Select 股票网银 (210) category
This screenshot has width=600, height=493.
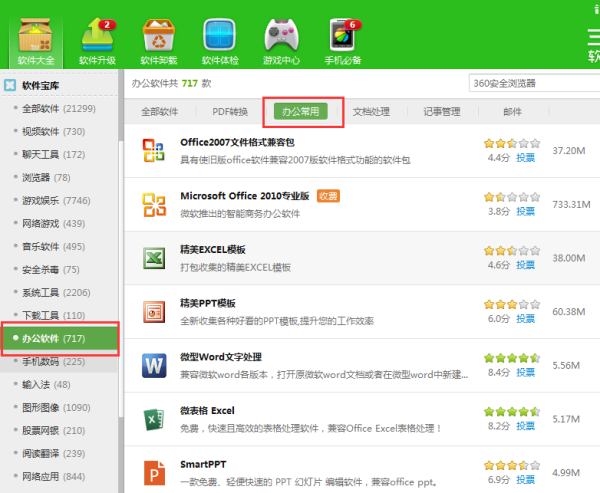click(x=59, y=431)
